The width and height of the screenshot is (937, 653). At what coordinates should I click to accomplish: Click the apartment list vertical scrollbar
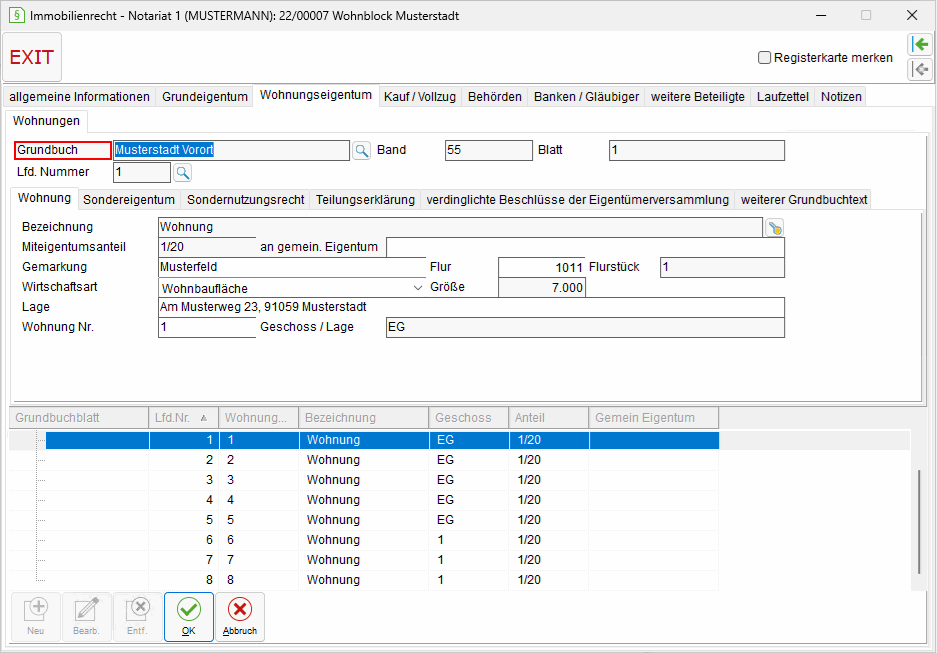[x=919, y=522]
